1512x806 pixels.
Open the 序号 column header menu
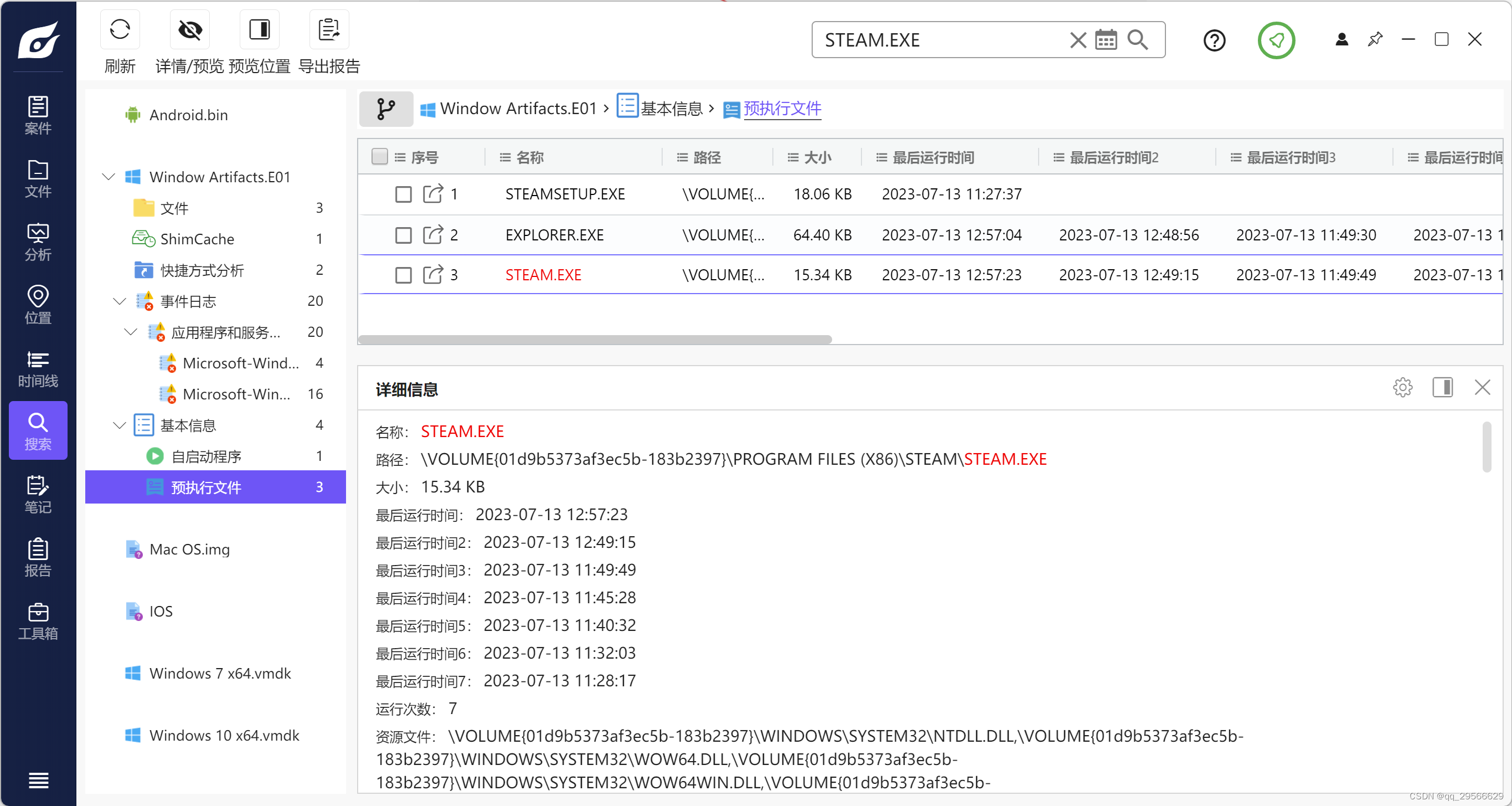click(x=400, y=157)
